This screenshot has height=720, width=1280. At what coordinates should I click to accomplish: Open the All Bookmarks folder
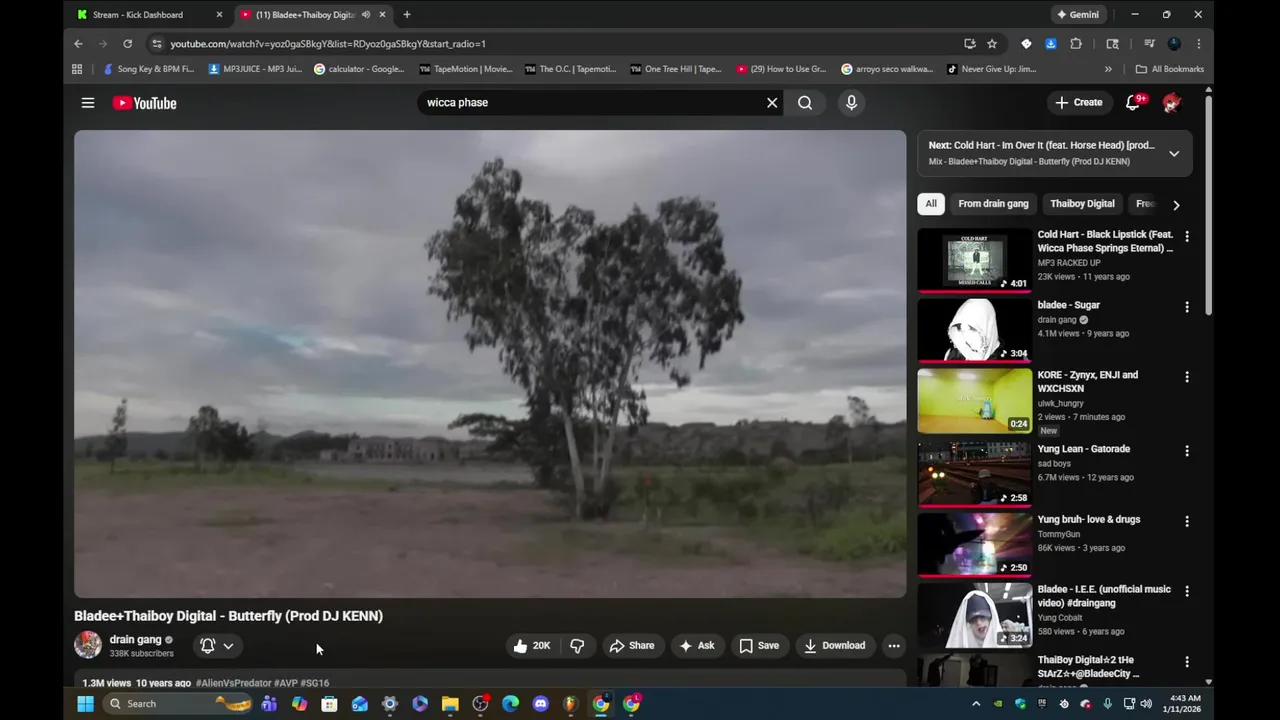coord(1169,69)
